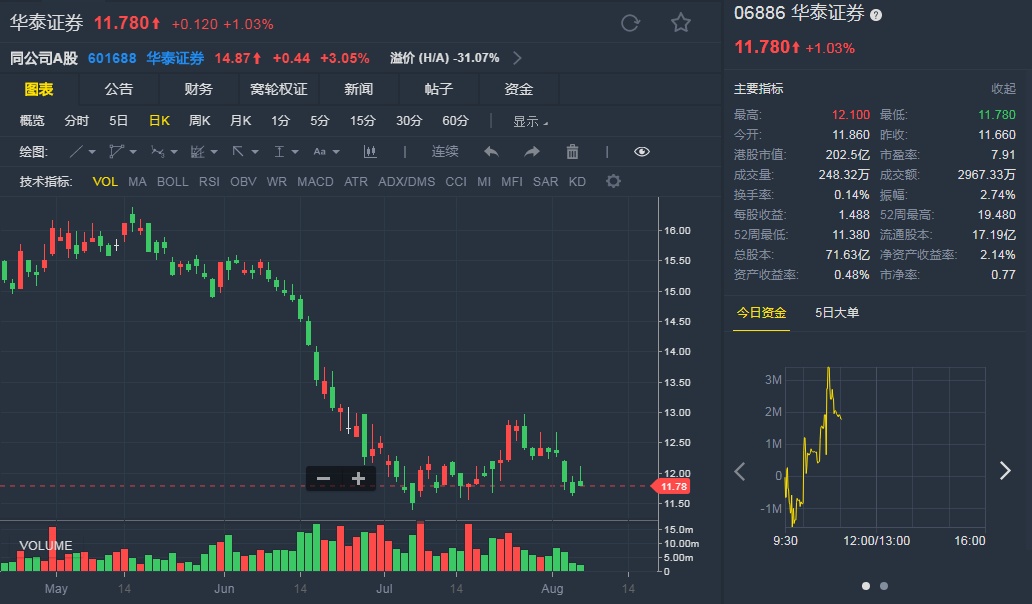Zoom out chart with minus button
The height and width of the screenshot is (604, 1032).
(x=323, y=479)
